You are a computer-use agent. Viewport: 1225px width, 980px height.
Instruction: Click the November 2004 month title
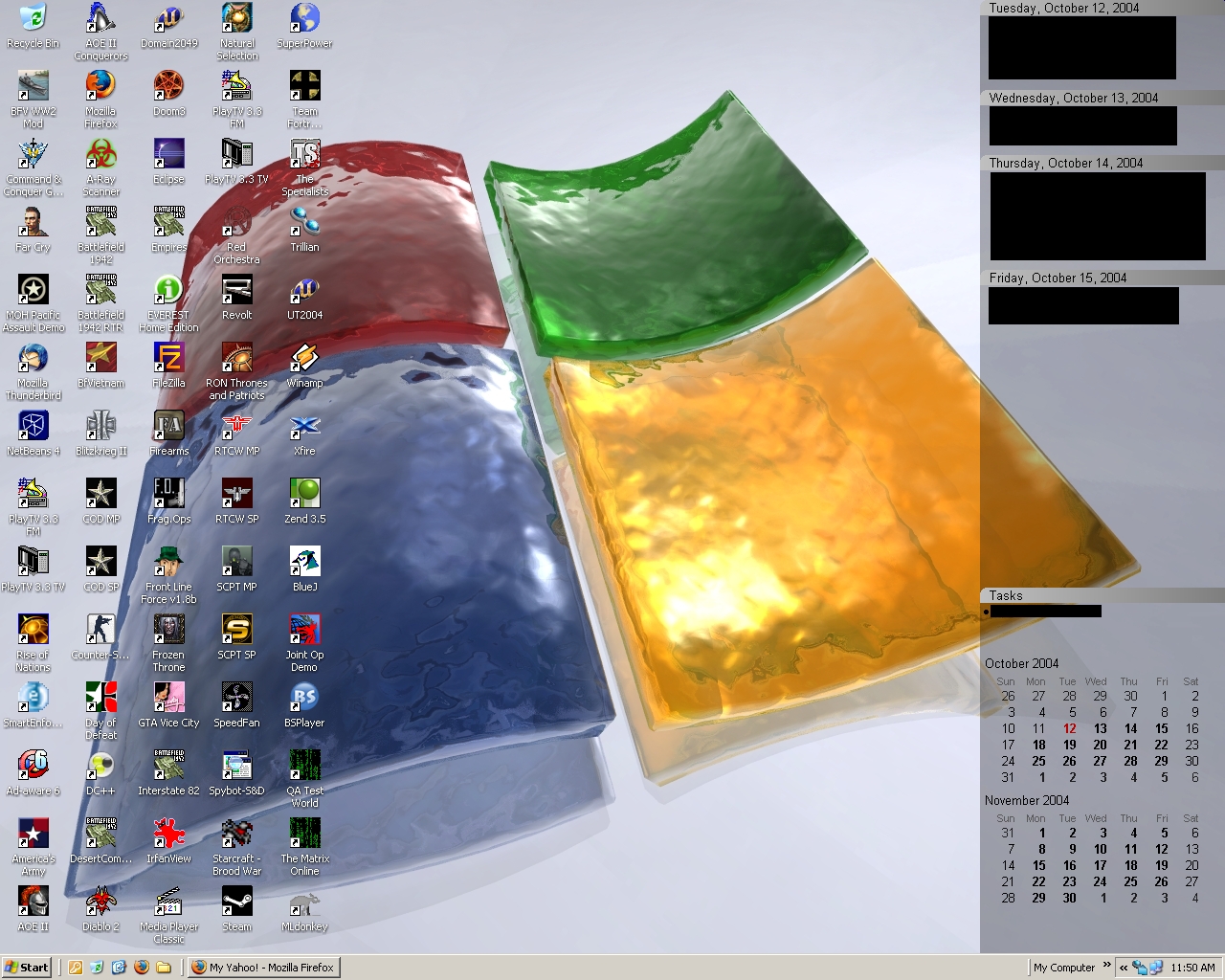click(1027, 800)
